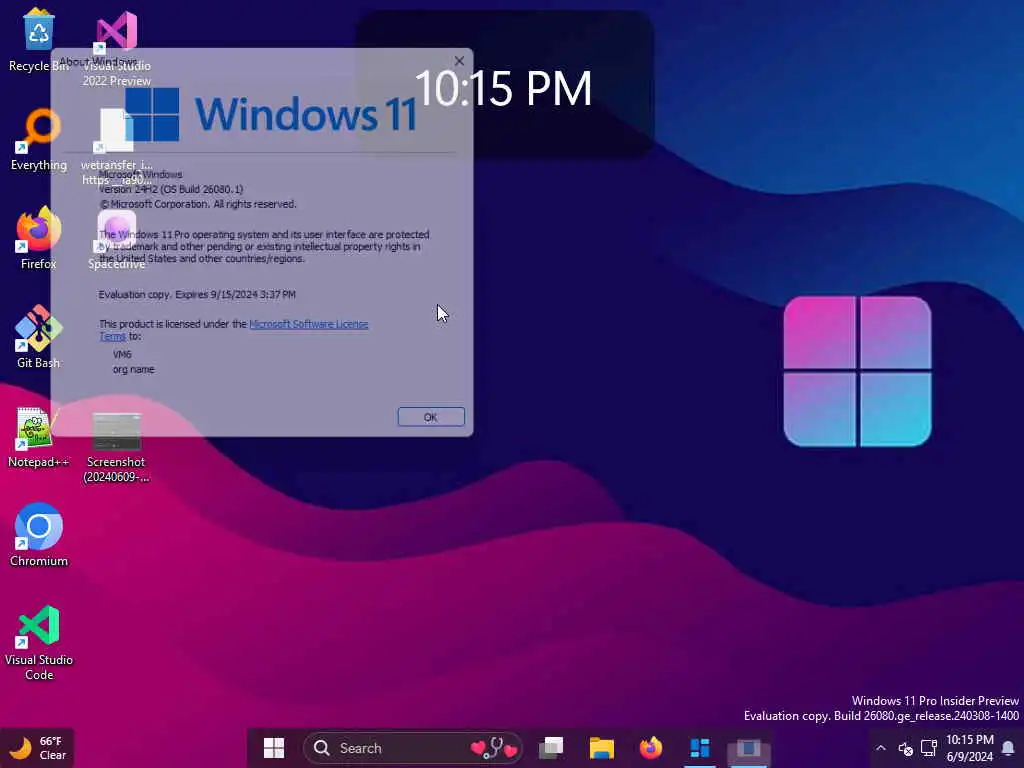This screenshot has height=768, width=1024.
Task: Click the Evaluation copy expiry text
Action: click(x=197, y=295)
